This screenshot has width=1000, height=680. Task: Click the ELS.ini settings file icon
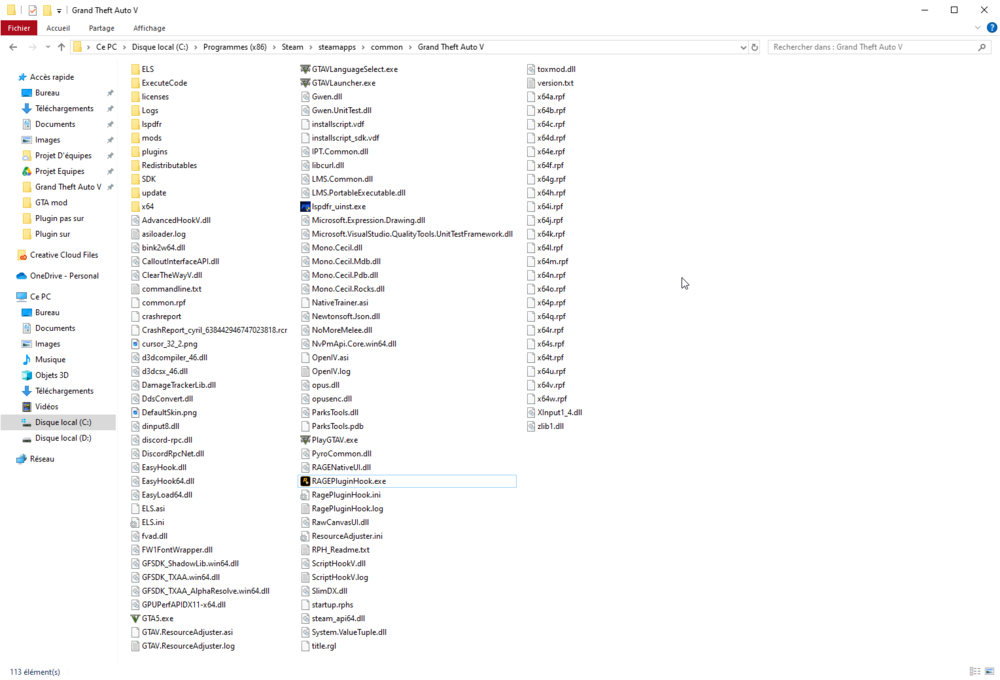(135, 522)
